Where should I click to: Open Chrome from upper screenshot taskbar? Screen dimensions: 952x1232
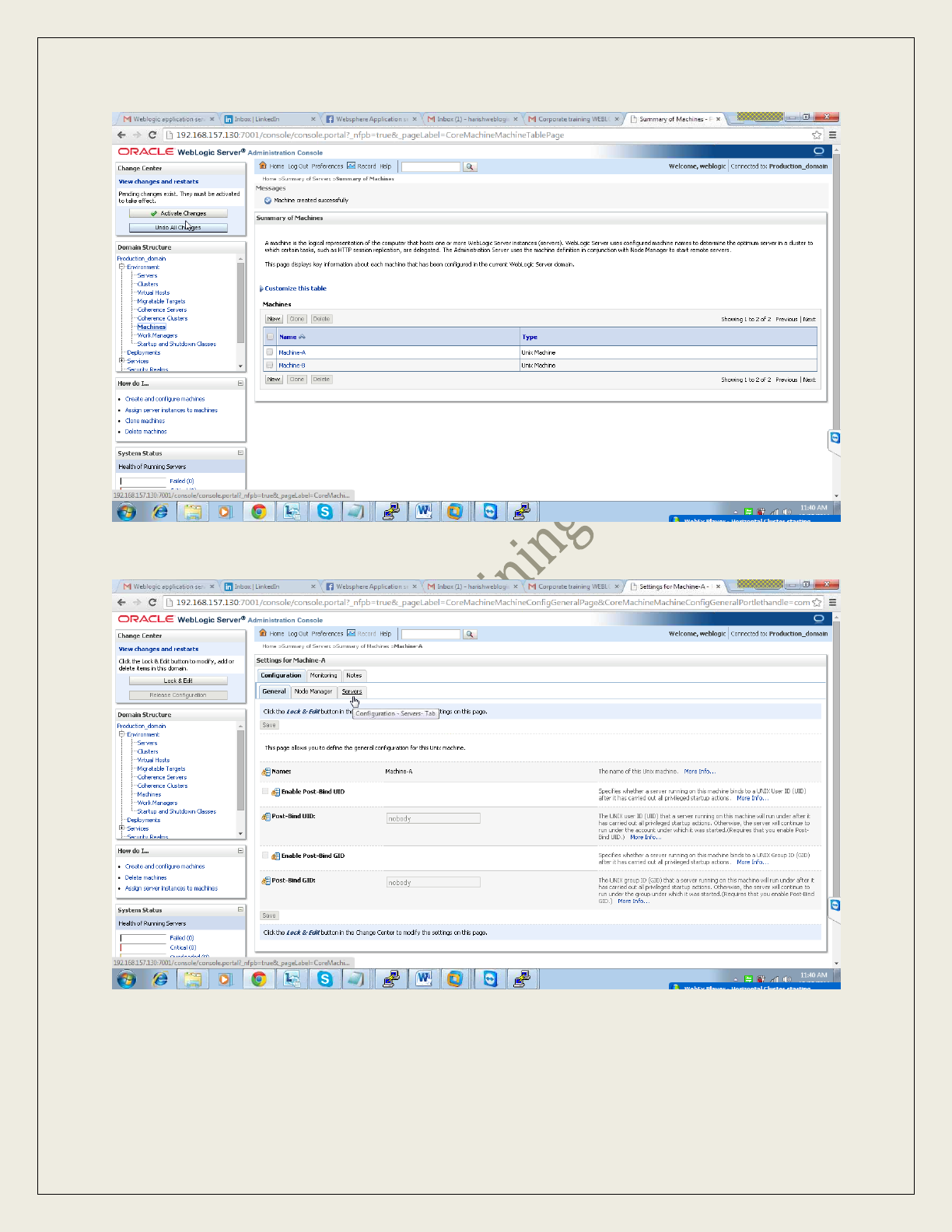click(259, 511)
